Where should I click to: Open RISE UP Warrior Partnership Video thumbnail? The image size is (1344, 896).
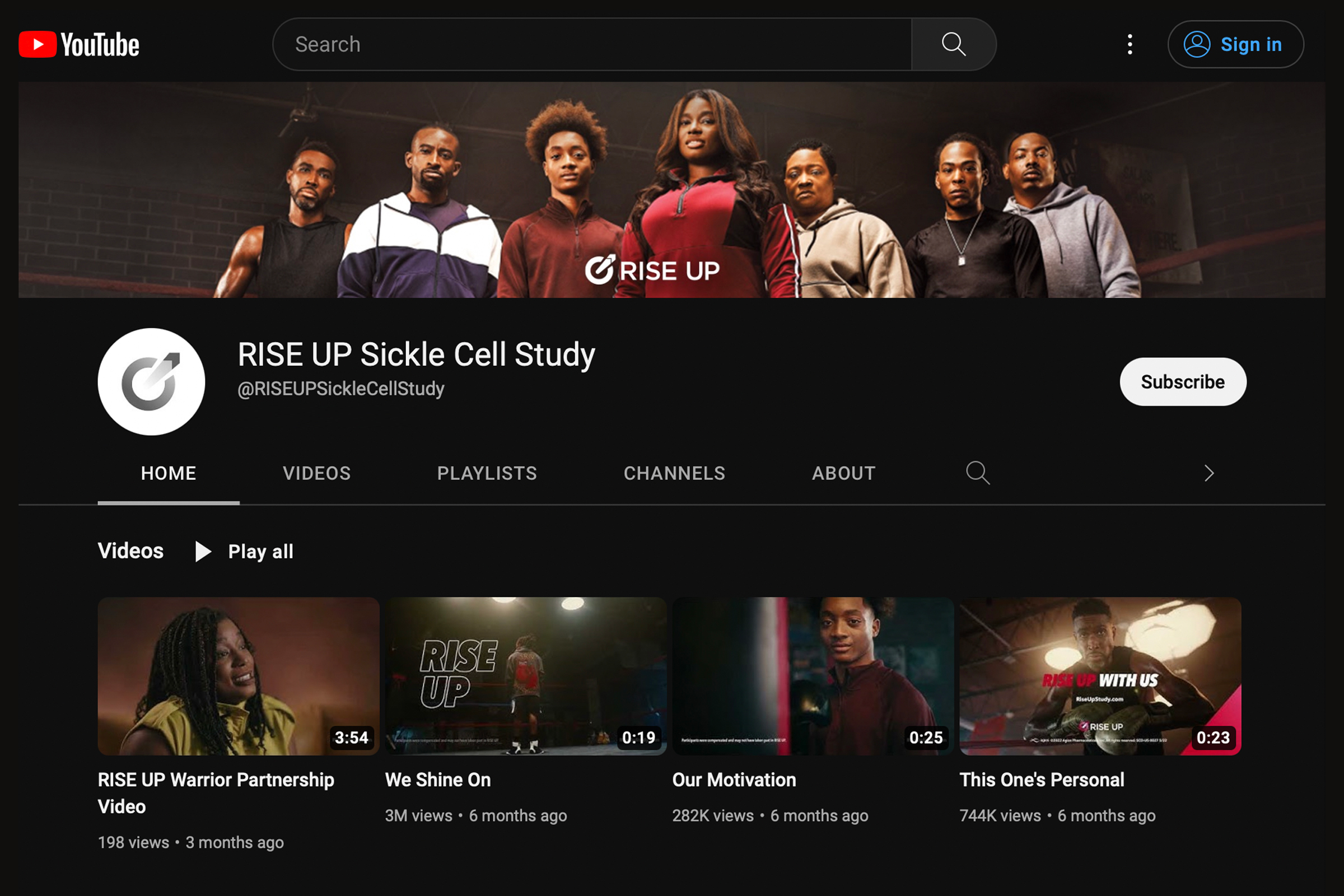[239, 676]
